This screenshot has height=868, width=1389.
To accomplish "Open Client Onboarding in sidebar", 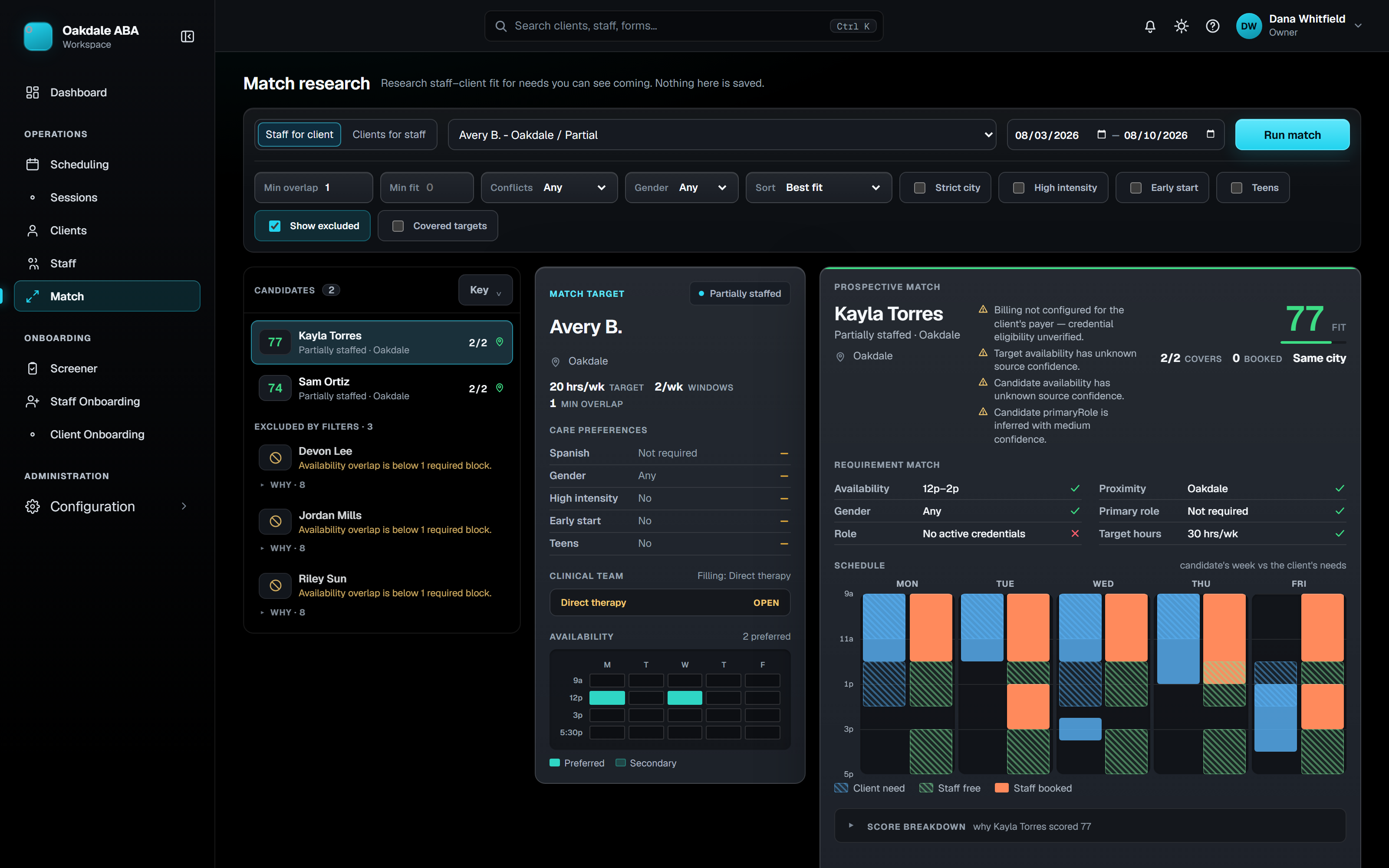I will [x=107, y=434].
